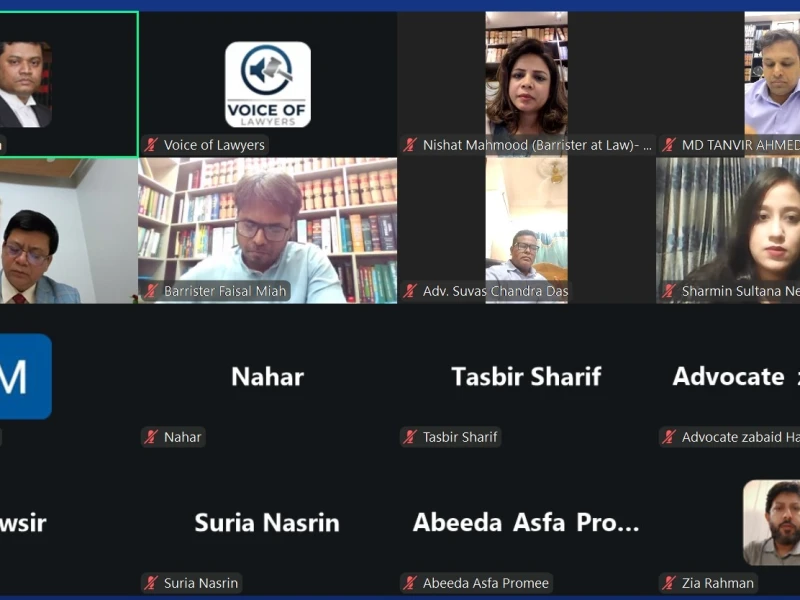Click muted mic icon next to Zia Rahman

click(x=669, y=583)
